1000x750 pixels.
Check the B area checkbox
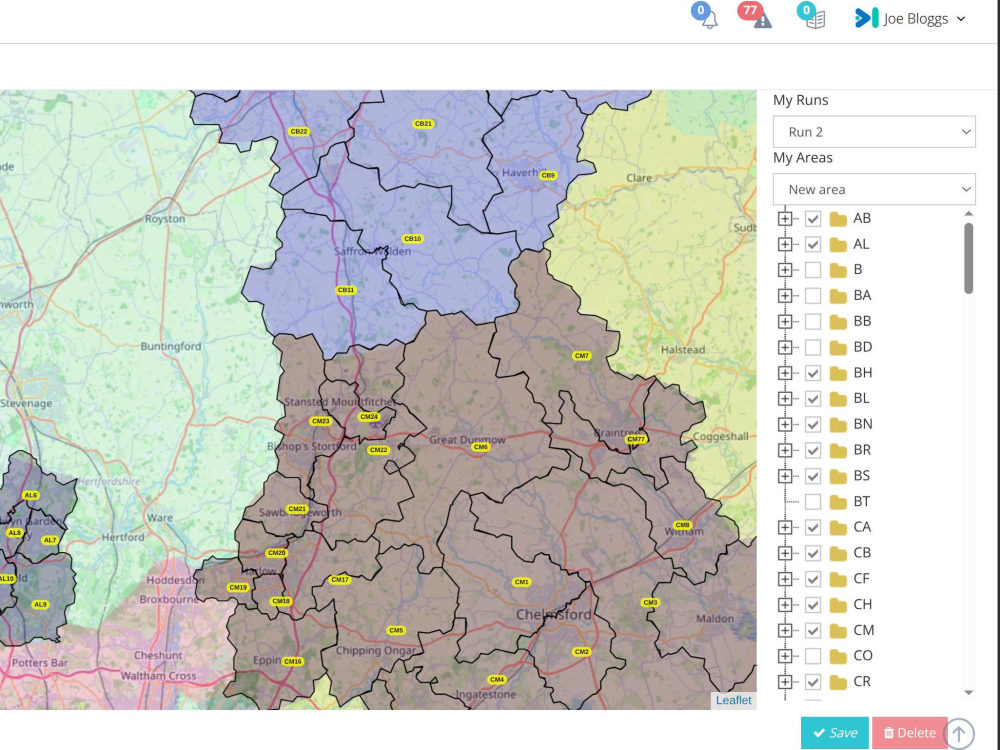coord(812,270)
